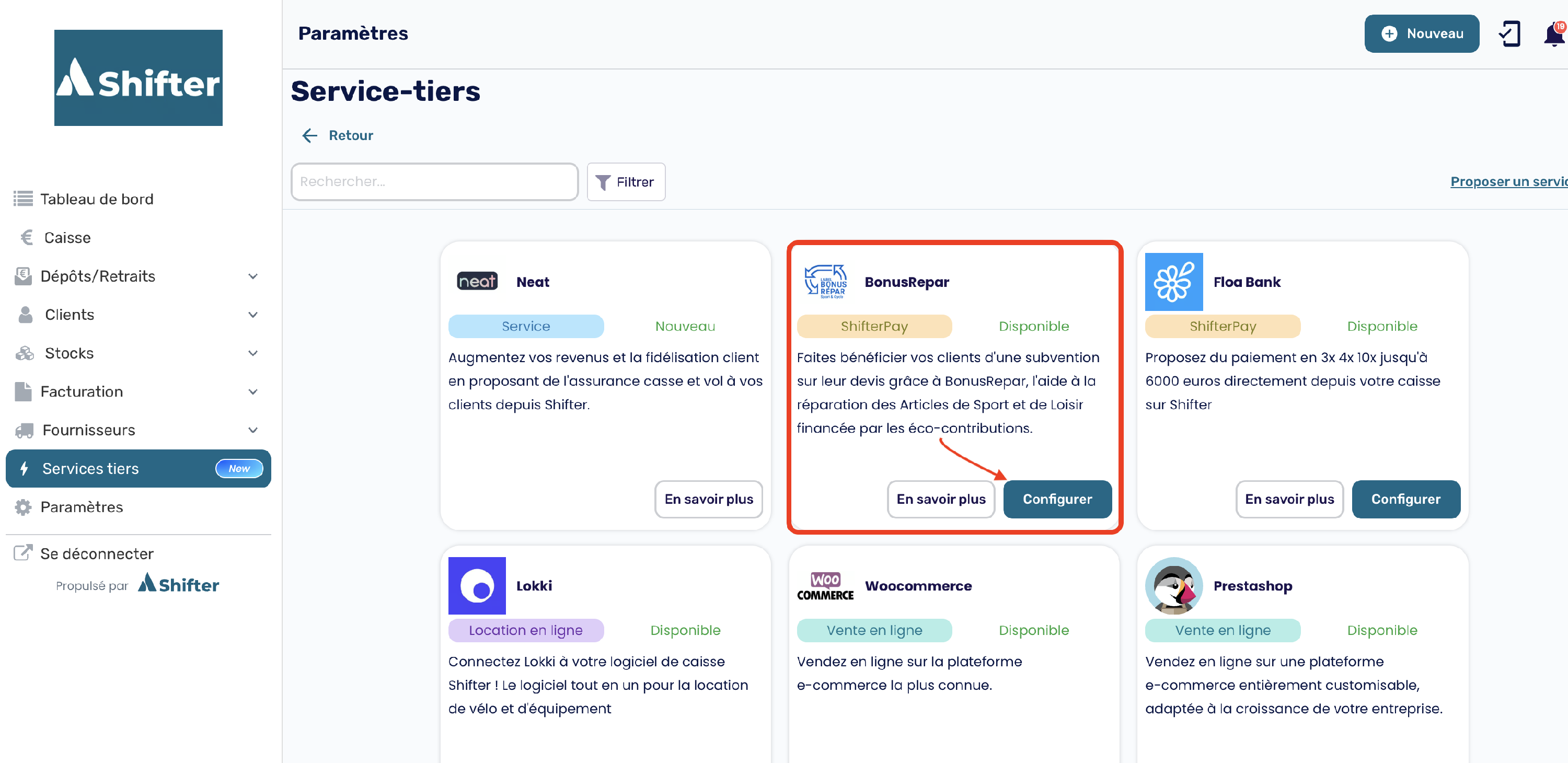Image resolution: width=1568 pixels, height=763 pixels.
Task: Expand the Facturation chevron
Action: tap(253, 391)
